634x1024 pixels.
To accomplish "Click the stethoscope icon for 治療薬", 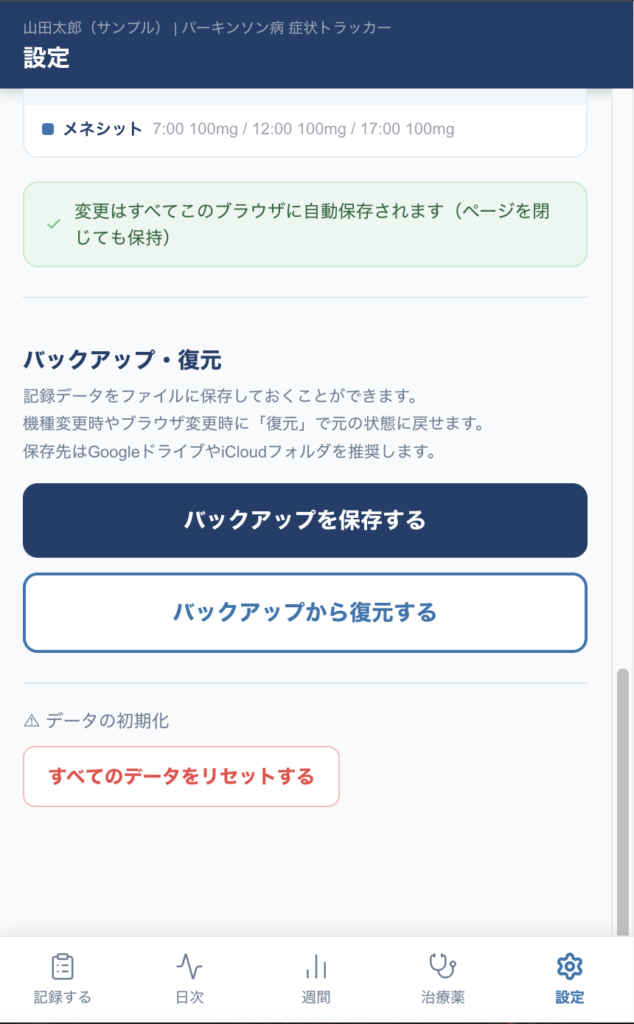I will point(442,965).
